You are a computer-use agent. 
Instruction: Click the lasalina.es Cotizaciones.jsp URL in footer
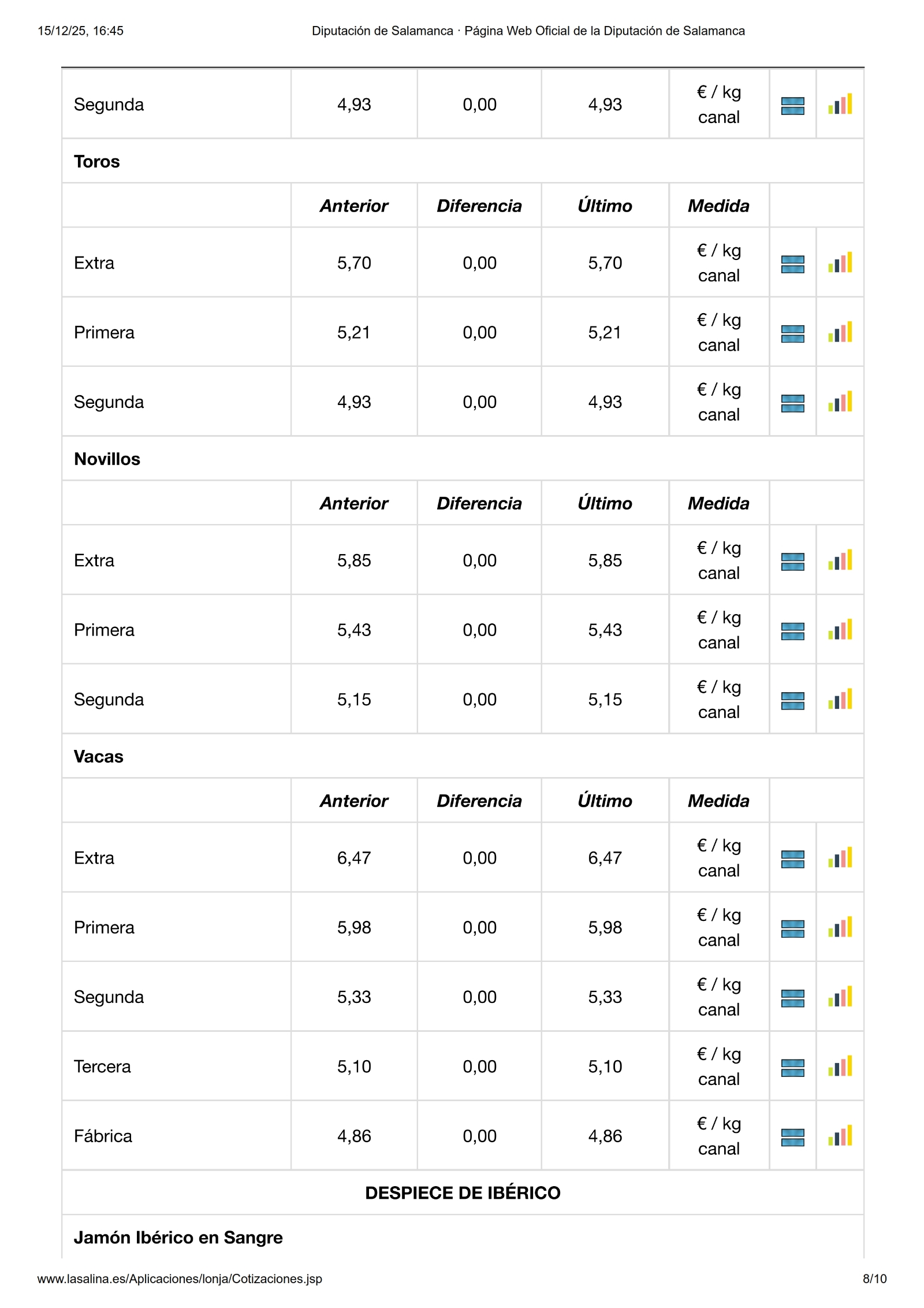(x=180, y=1279)
